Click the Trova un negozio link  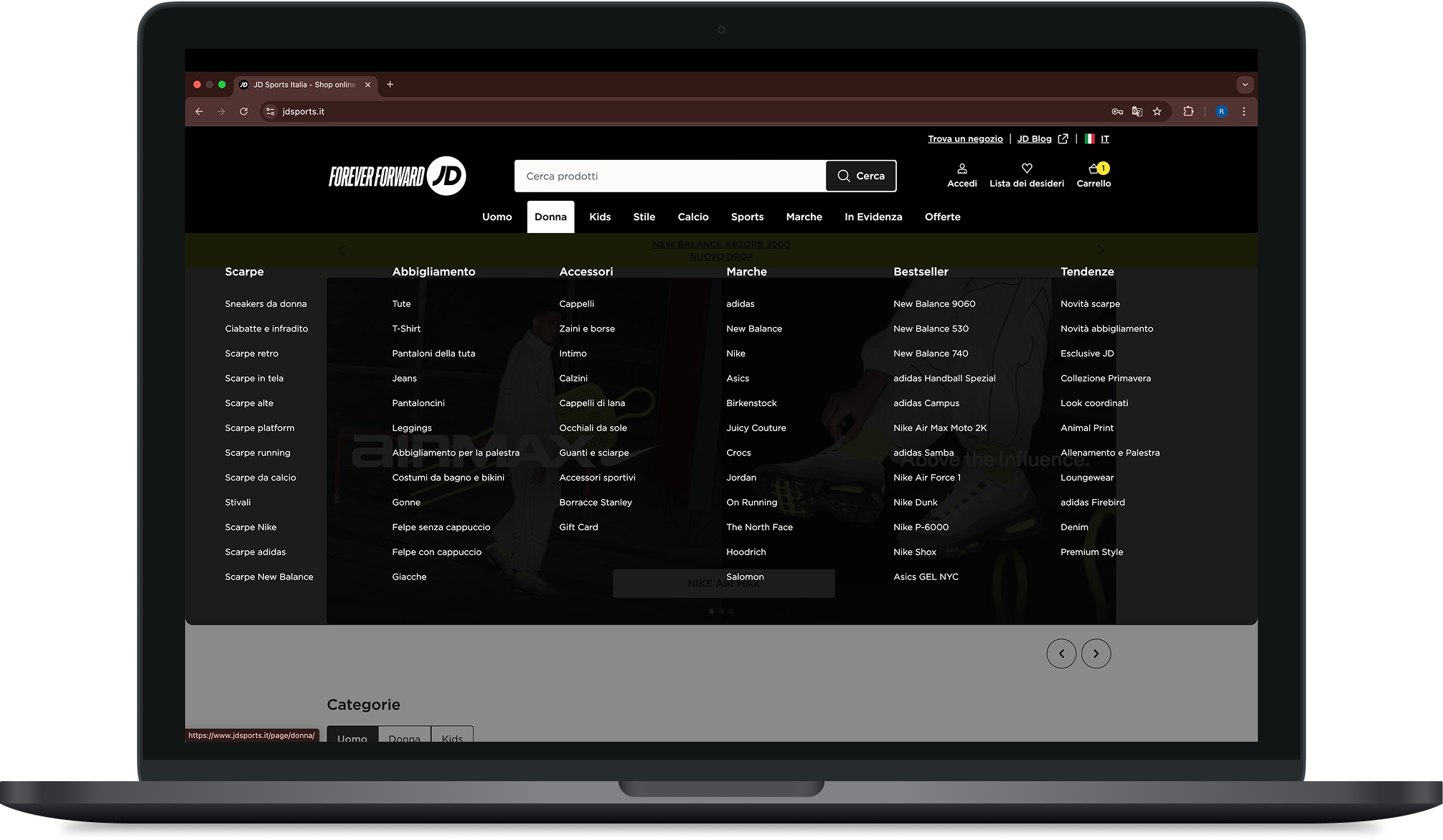(x=965, y=138)
